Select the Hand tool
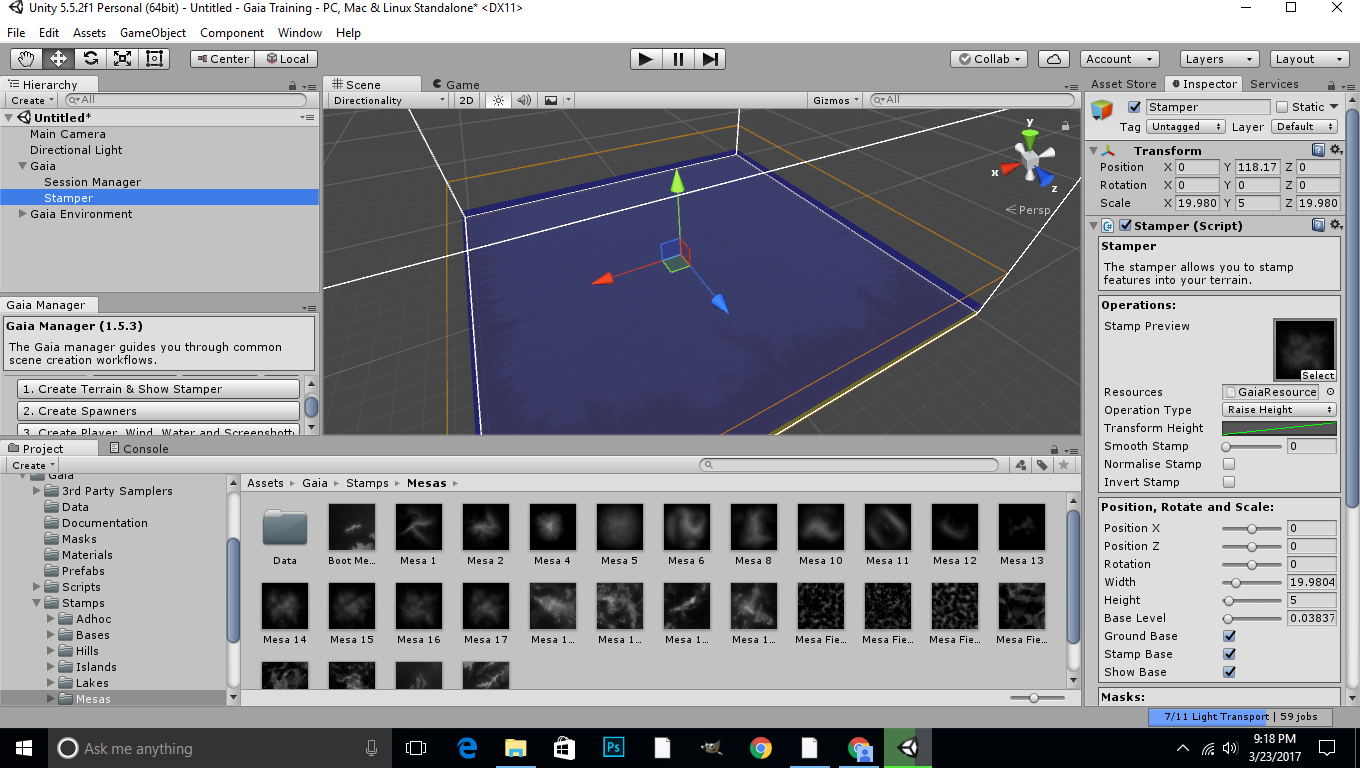 [26, 59]
